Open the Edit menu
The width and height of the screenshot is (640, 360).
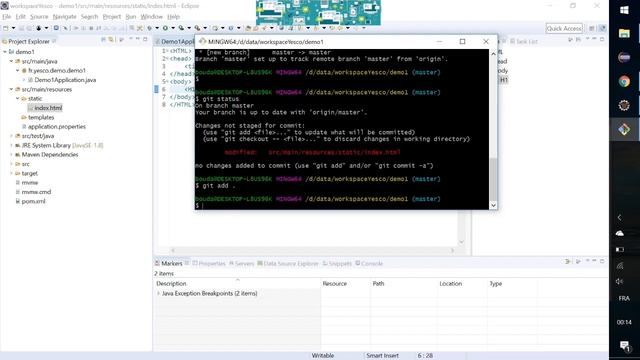coord(20,17)
